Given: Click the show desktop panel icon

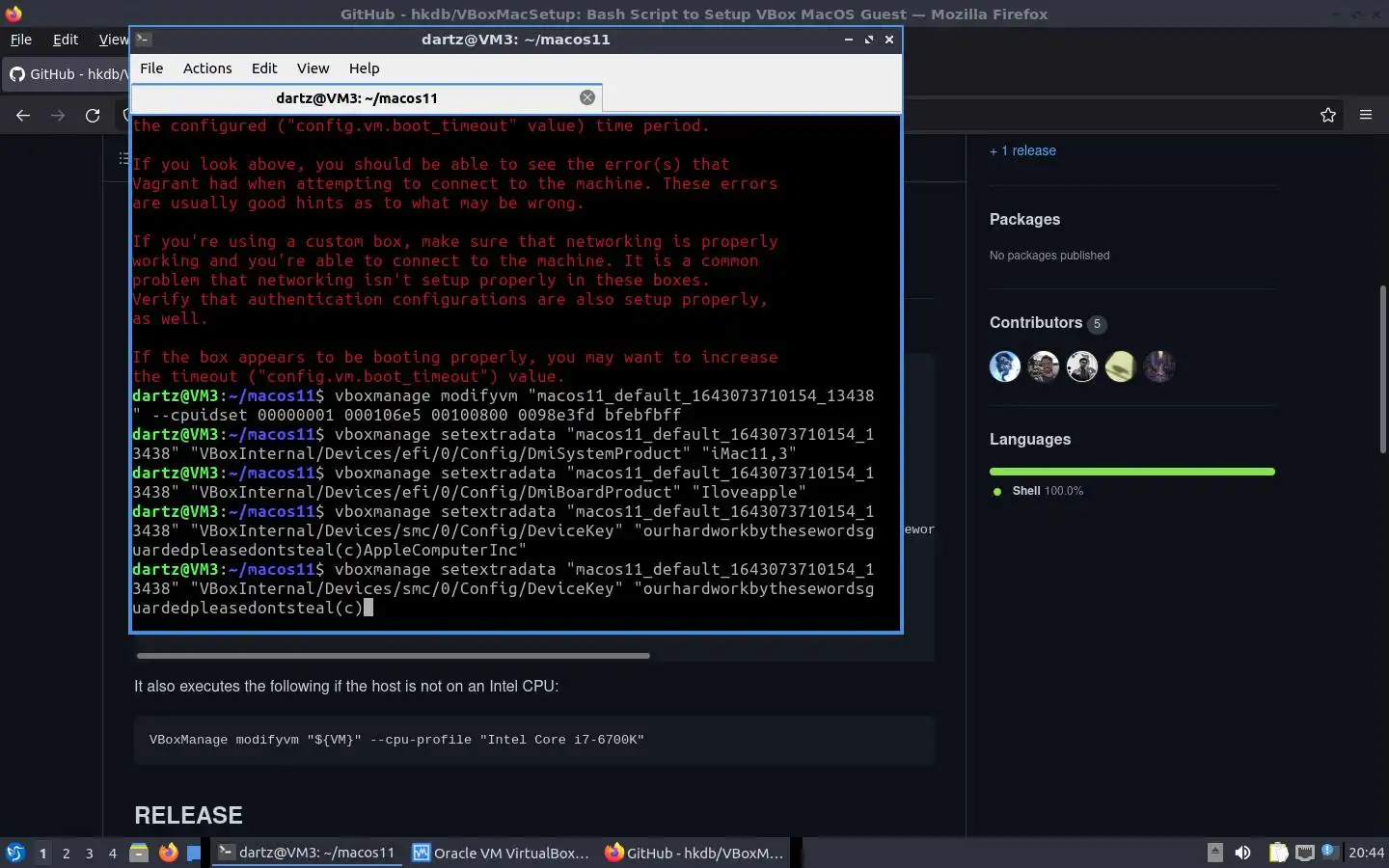Looking at the screenshot, I should coord(195,853).
